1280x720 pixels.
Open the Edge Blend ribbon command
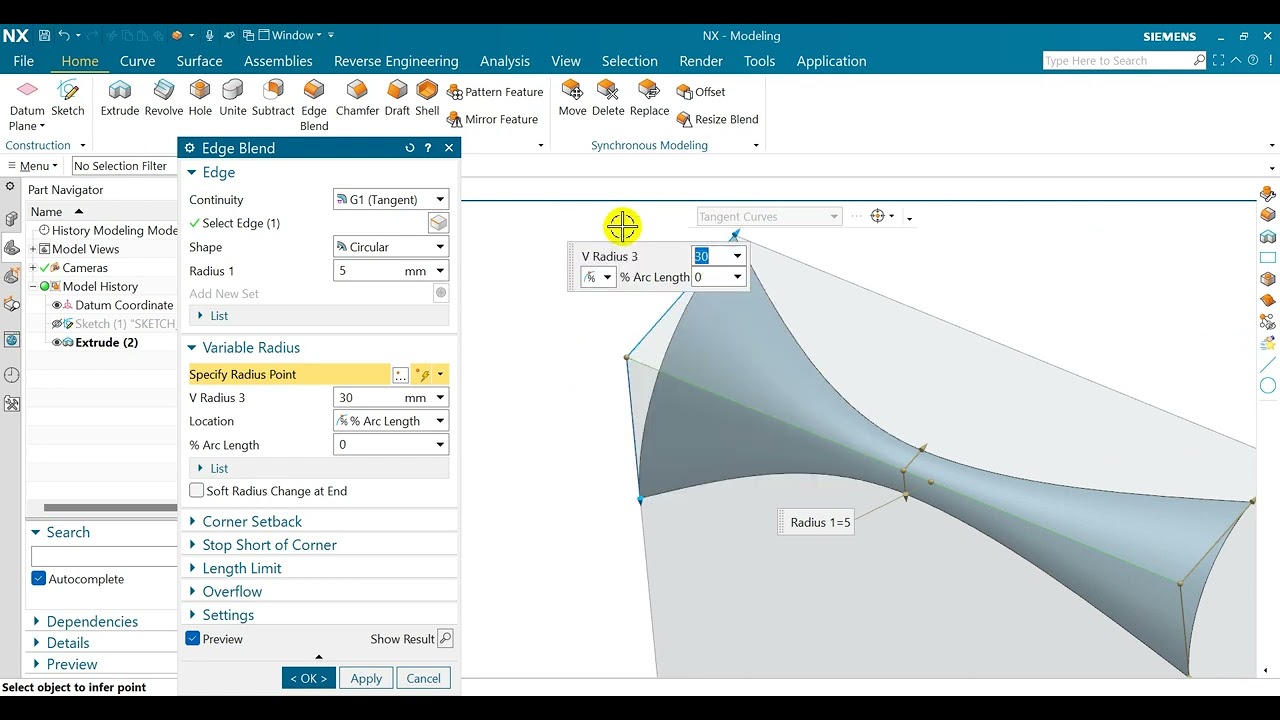point(314,105)
